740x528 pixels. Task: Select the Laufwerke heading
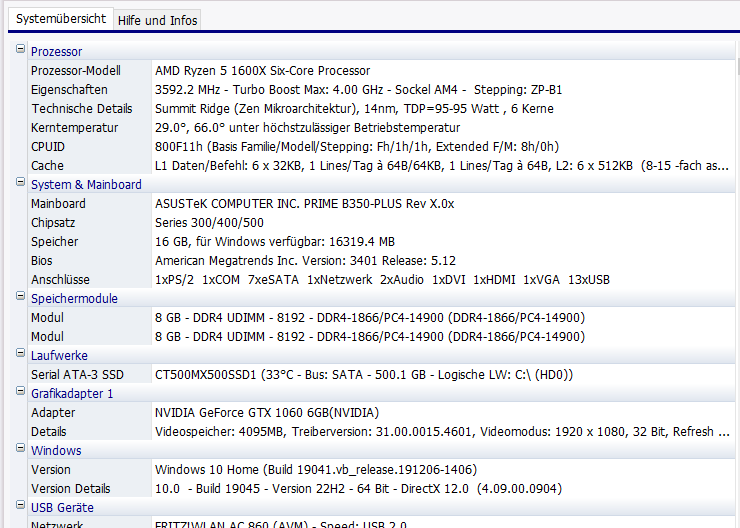pos(59,356)
